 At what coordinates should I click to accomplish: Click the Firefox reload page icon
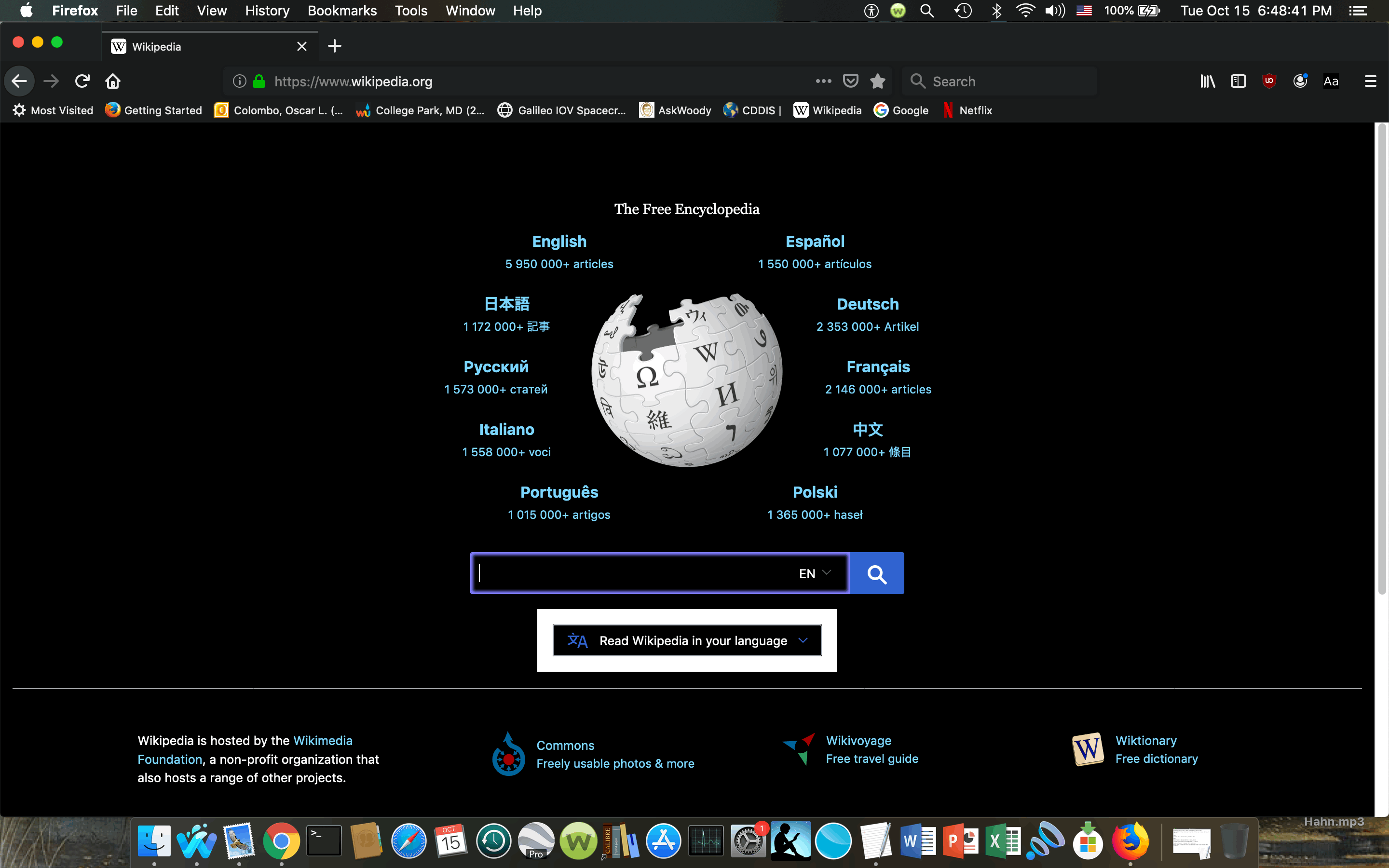coord(82,81)
